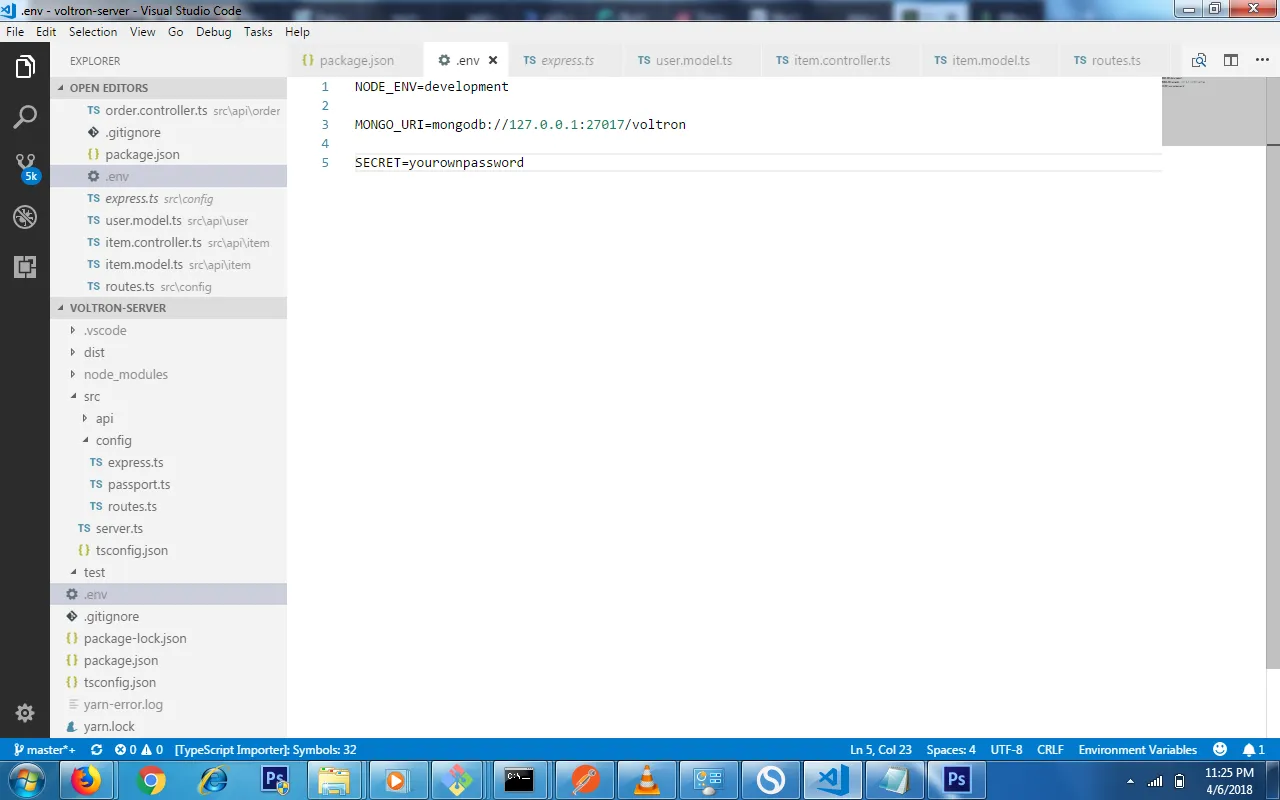This screenshot has height=800, width=1280.
Task: Open the Search view in activity bar
Action: [x=25, y=117]
